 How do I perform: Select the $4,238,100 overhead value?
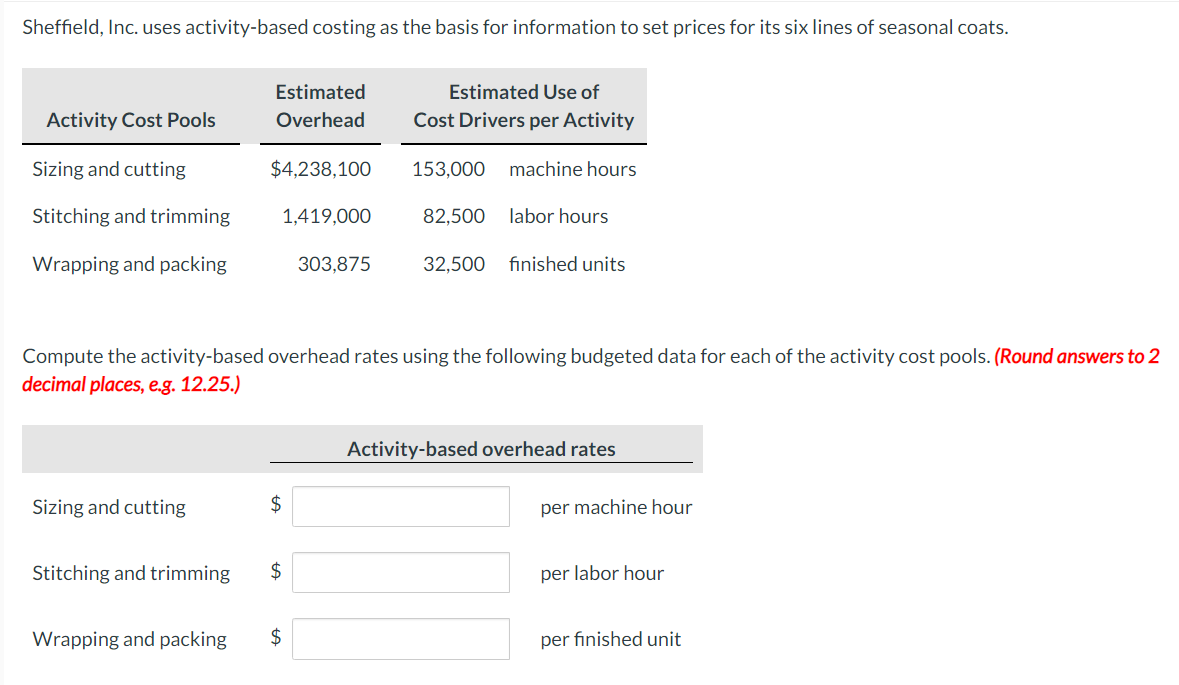(320, 169)
